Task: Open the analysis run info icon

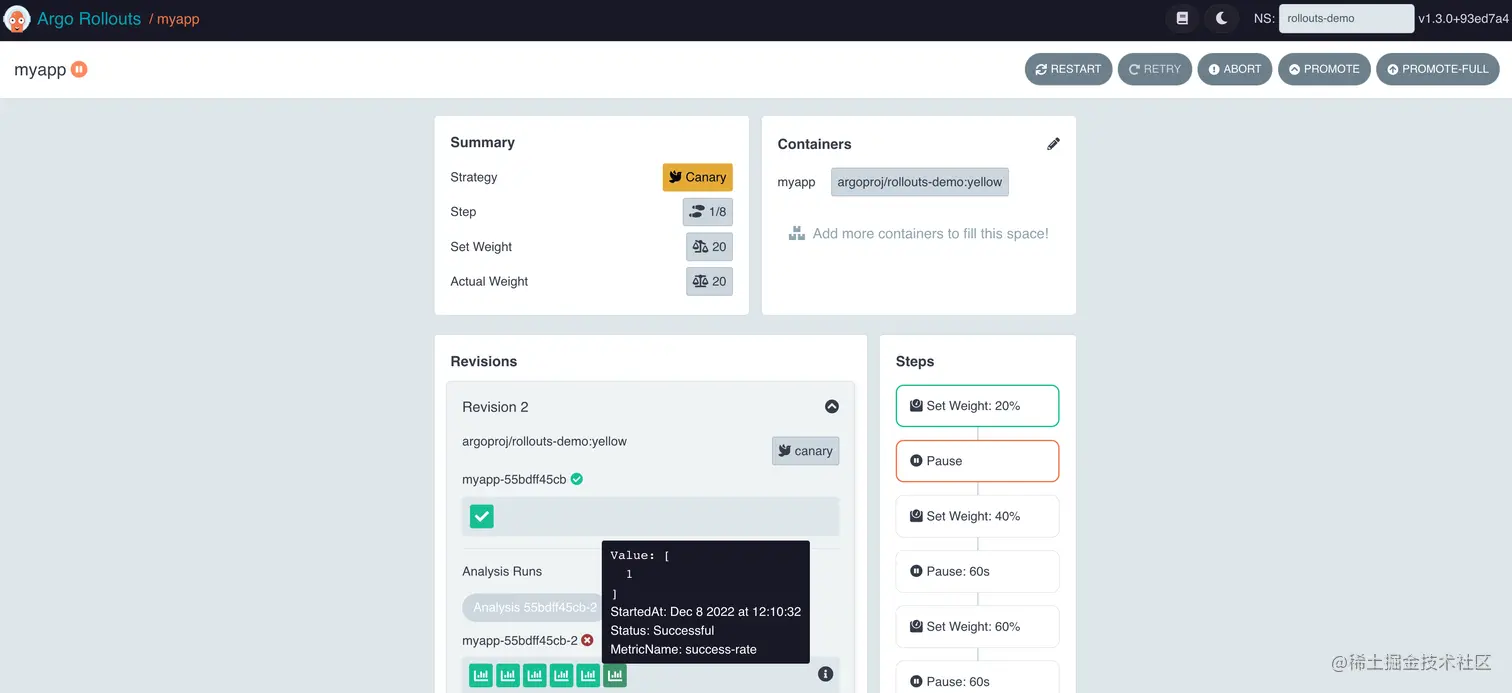Action: tap(826, 674)
